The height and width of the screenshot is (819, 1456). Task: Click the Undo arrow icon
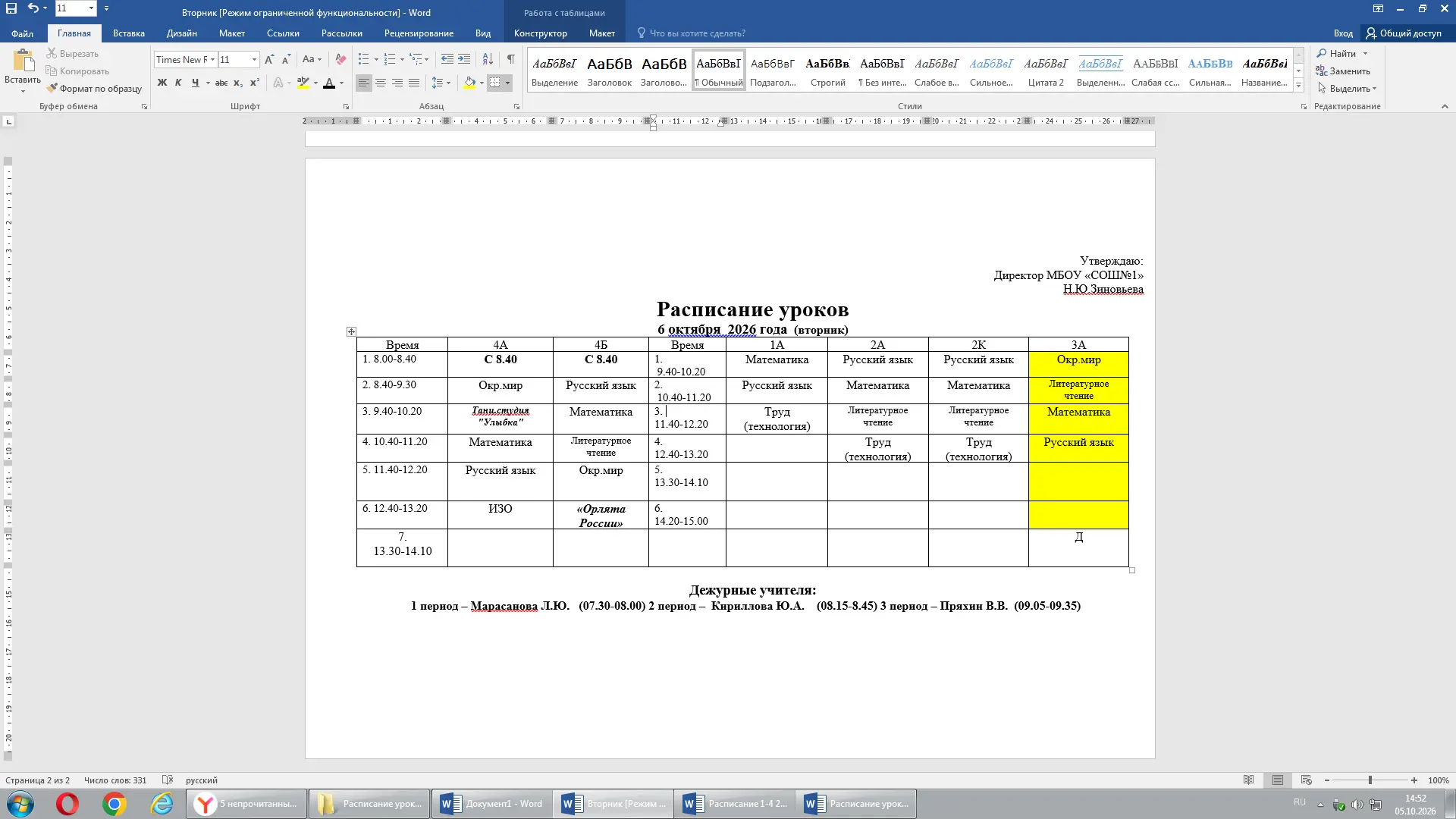click(x=33, y=8)
